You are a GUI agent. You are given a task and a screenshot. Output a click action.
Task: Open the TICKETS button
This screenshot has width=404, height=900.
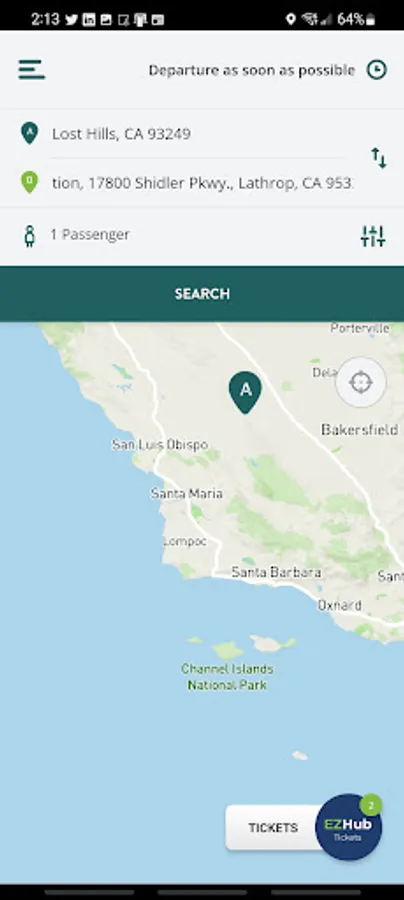click(273, 828)
